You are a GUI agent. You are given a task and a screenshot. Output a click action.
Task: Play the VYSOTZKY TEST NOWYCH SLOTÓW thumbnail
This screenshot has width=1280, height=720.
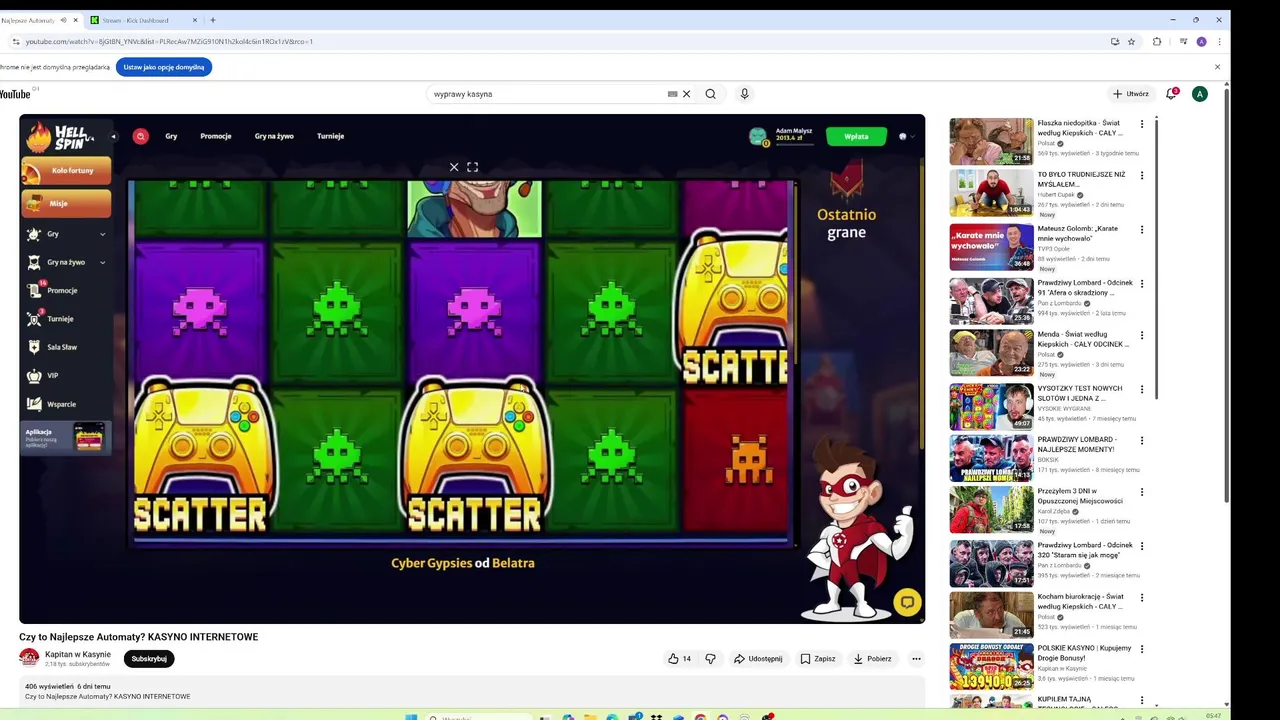click(x=991, y=407)
